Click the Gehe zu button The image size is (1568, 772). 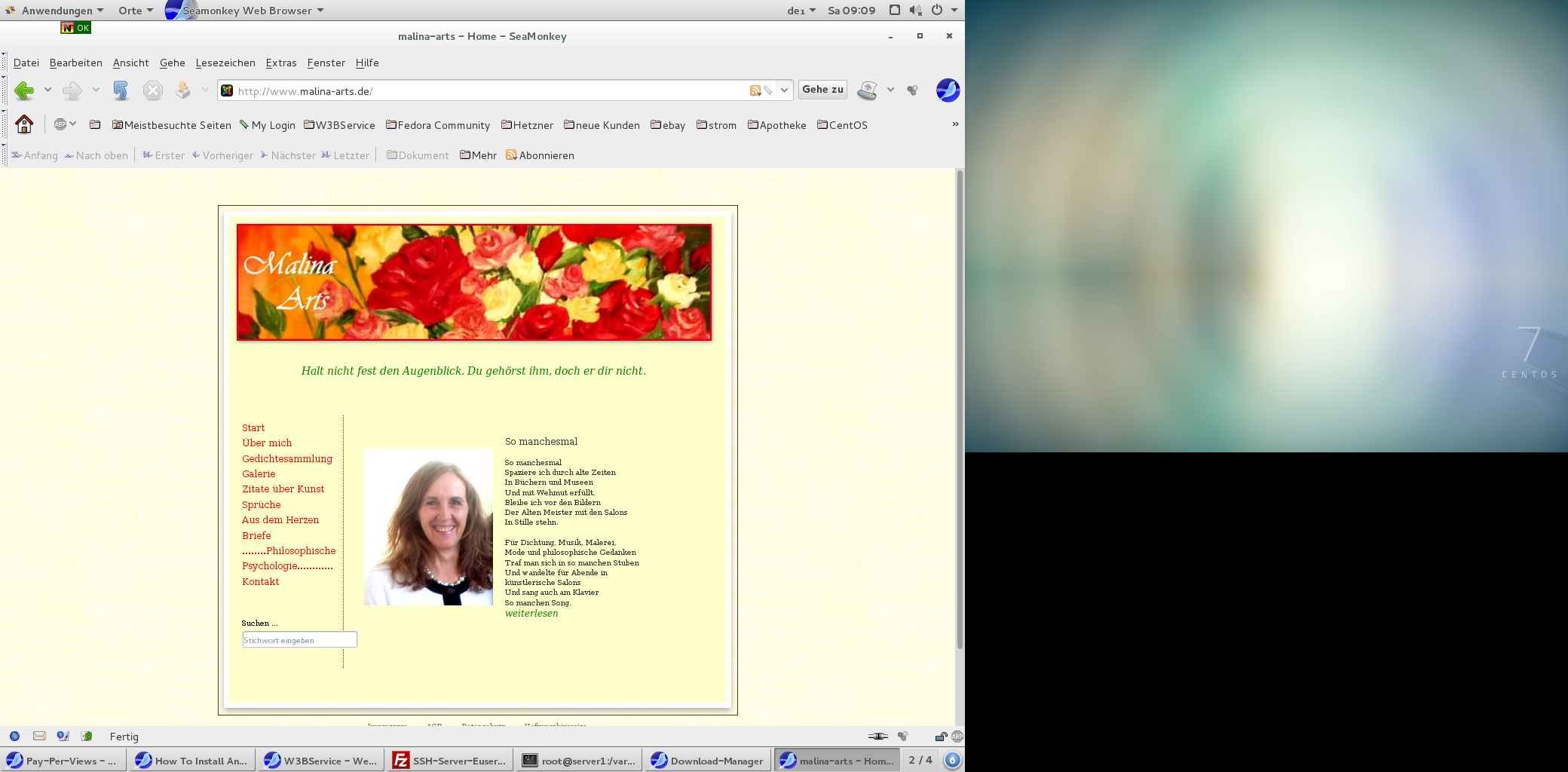coord(822,90)
